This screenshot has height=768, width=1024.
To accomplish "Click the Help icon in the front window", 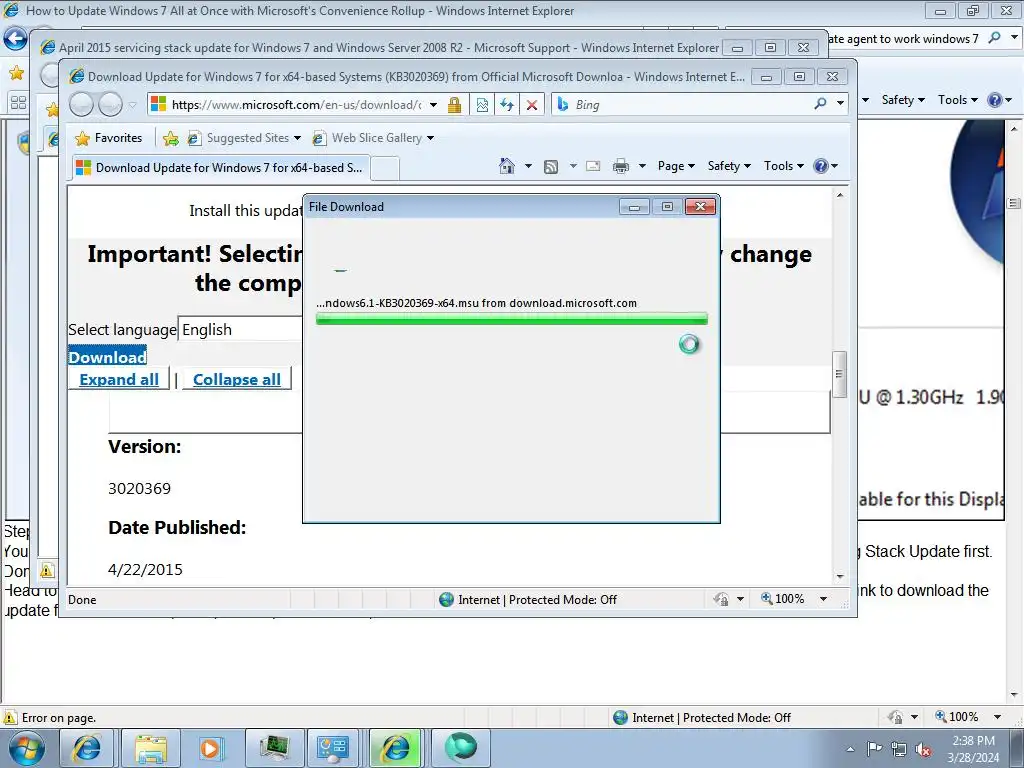I will tap(821, 166).
